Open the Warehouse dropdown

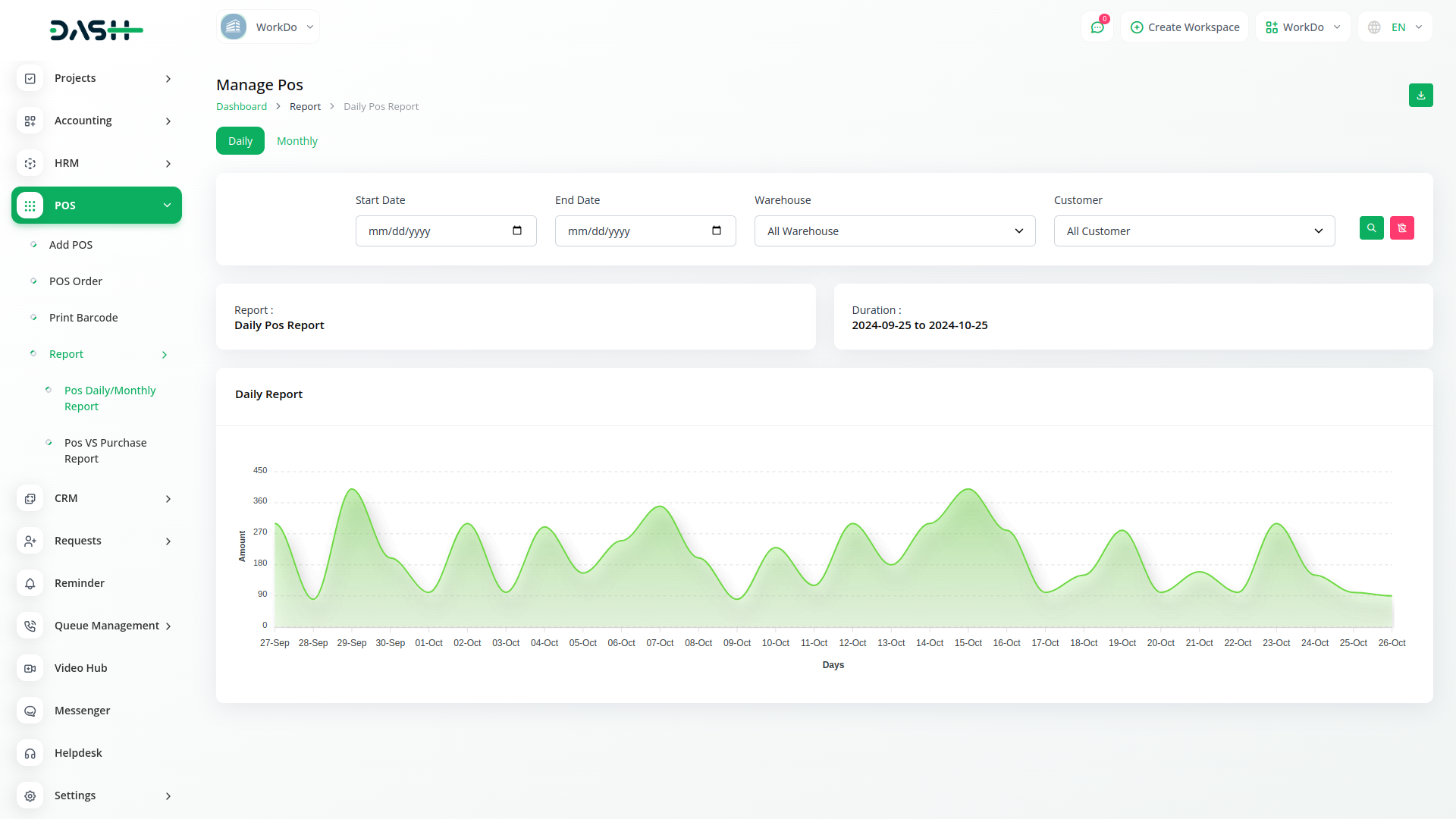[894, 231]
